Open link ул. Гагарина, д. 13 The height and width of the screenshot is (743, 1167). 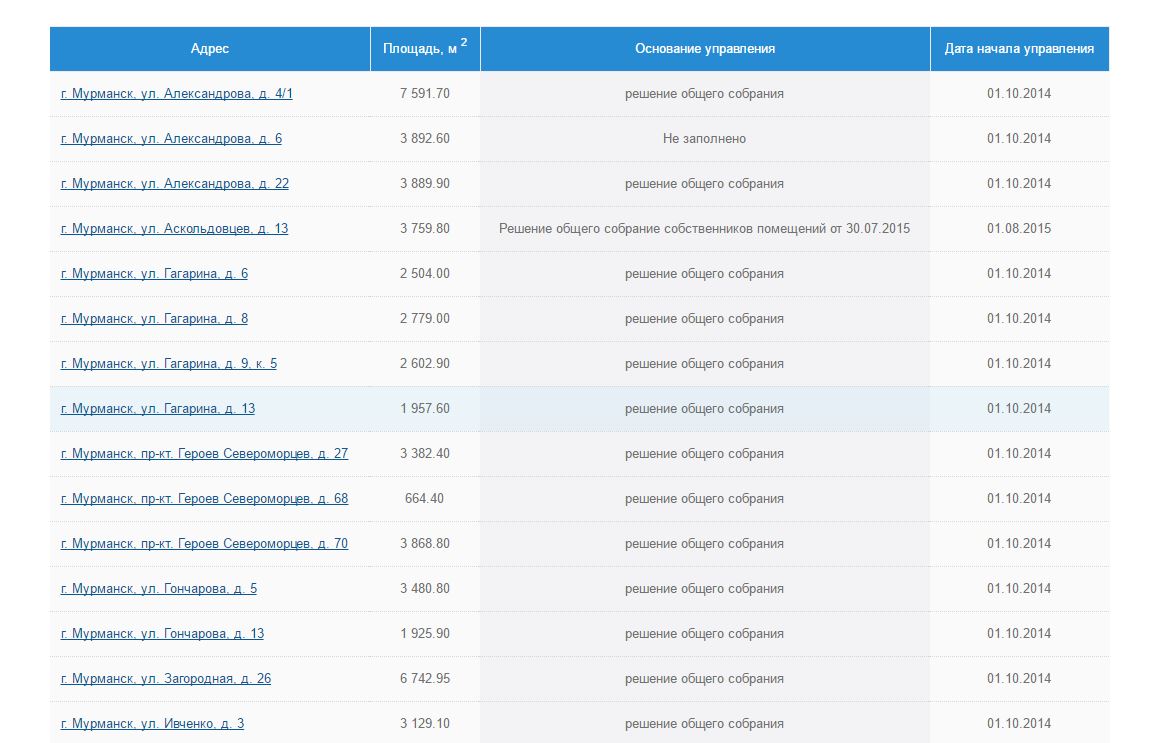point(158,409)
